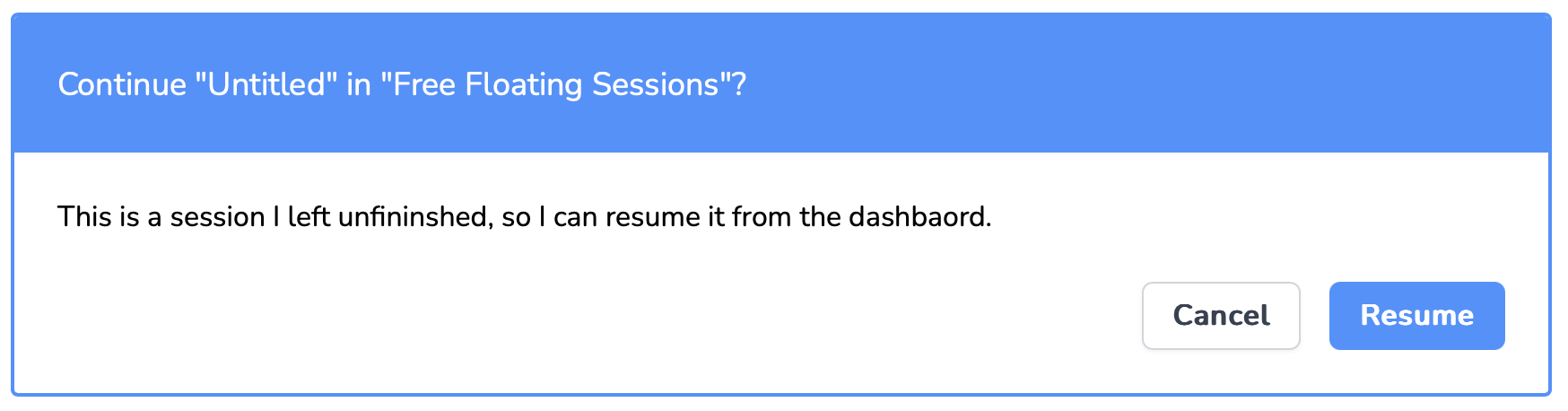Click the Resume button
This screenshot has height=411, width=1568.
(x=1416, y=316)
